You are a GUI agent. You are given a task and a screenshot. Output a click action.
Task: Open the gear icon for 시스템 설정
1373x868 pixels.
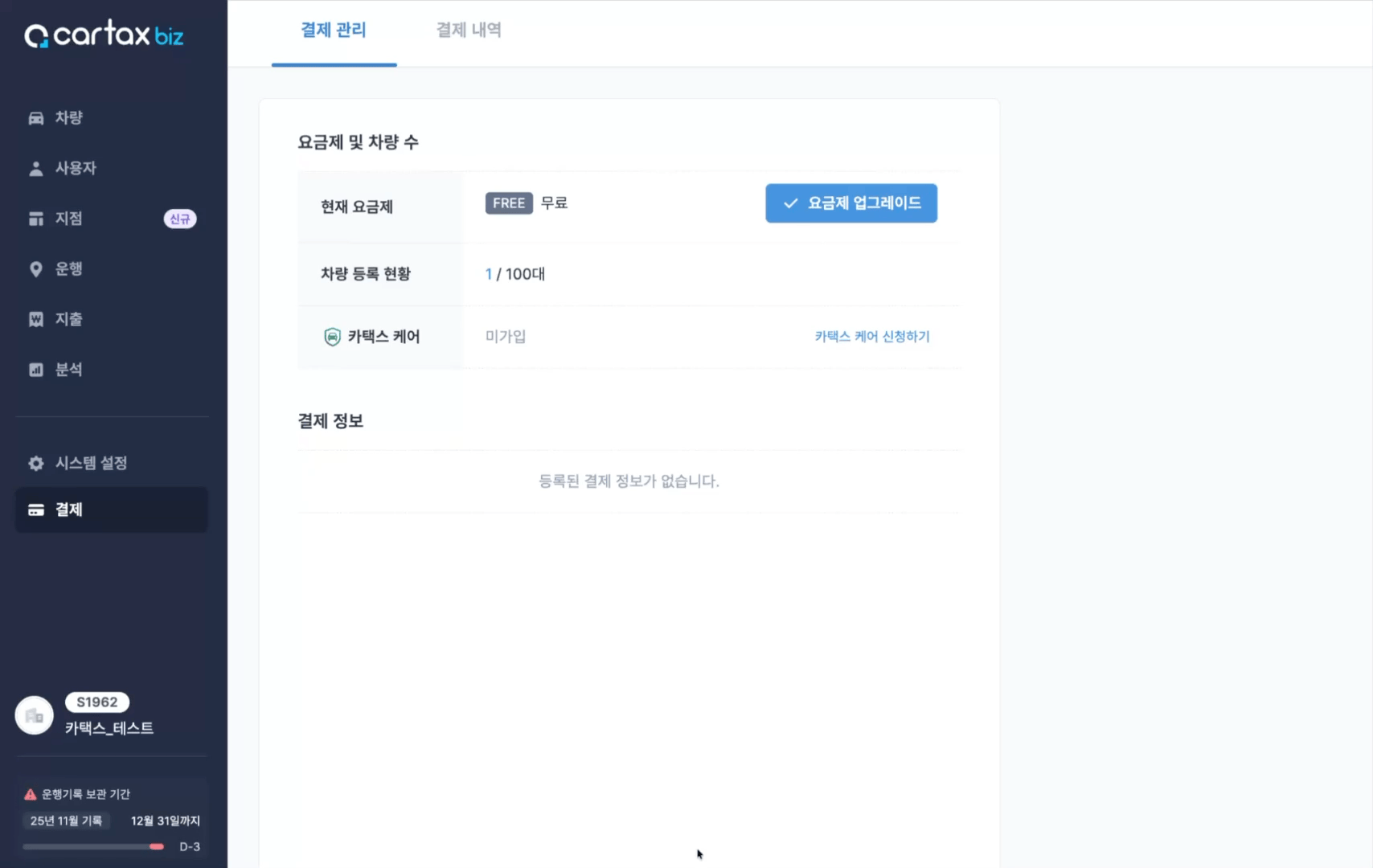[36, 463]
